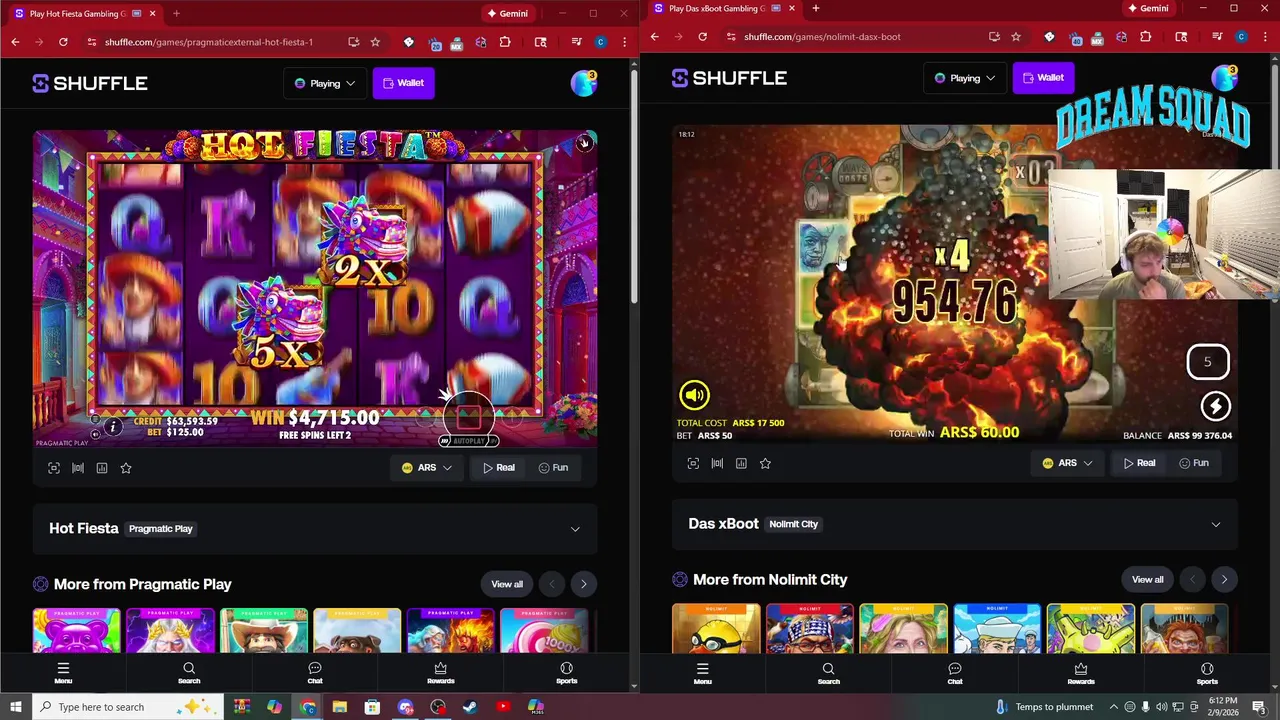Viewport: 1280px width, 720px height.
Task: Show next Nolimit City games with arrow
Action: (x=1224, y=580)
